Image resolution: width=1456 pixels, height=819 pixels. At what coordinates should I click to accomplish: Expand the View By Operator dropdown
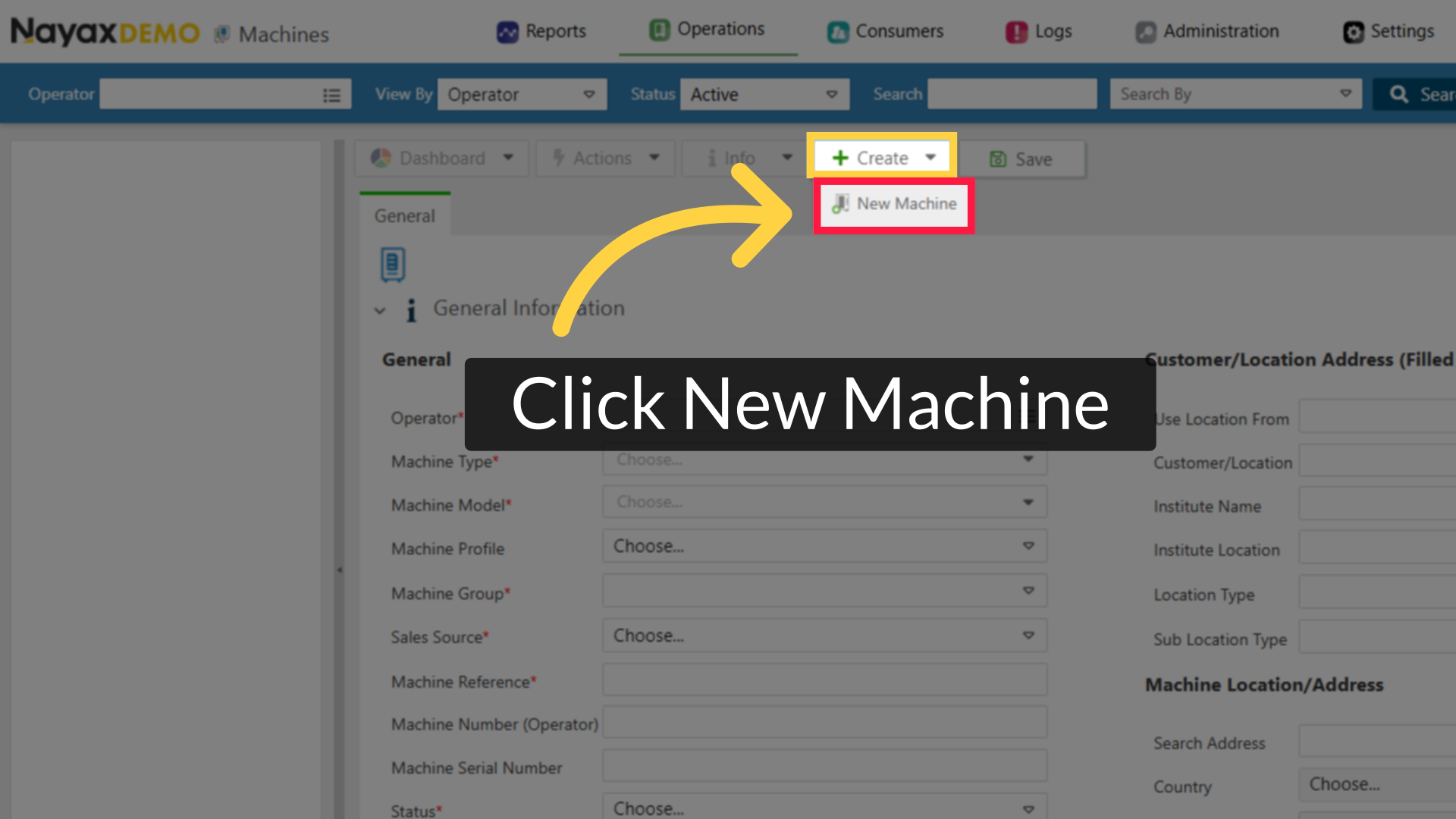tap(522, 94)
